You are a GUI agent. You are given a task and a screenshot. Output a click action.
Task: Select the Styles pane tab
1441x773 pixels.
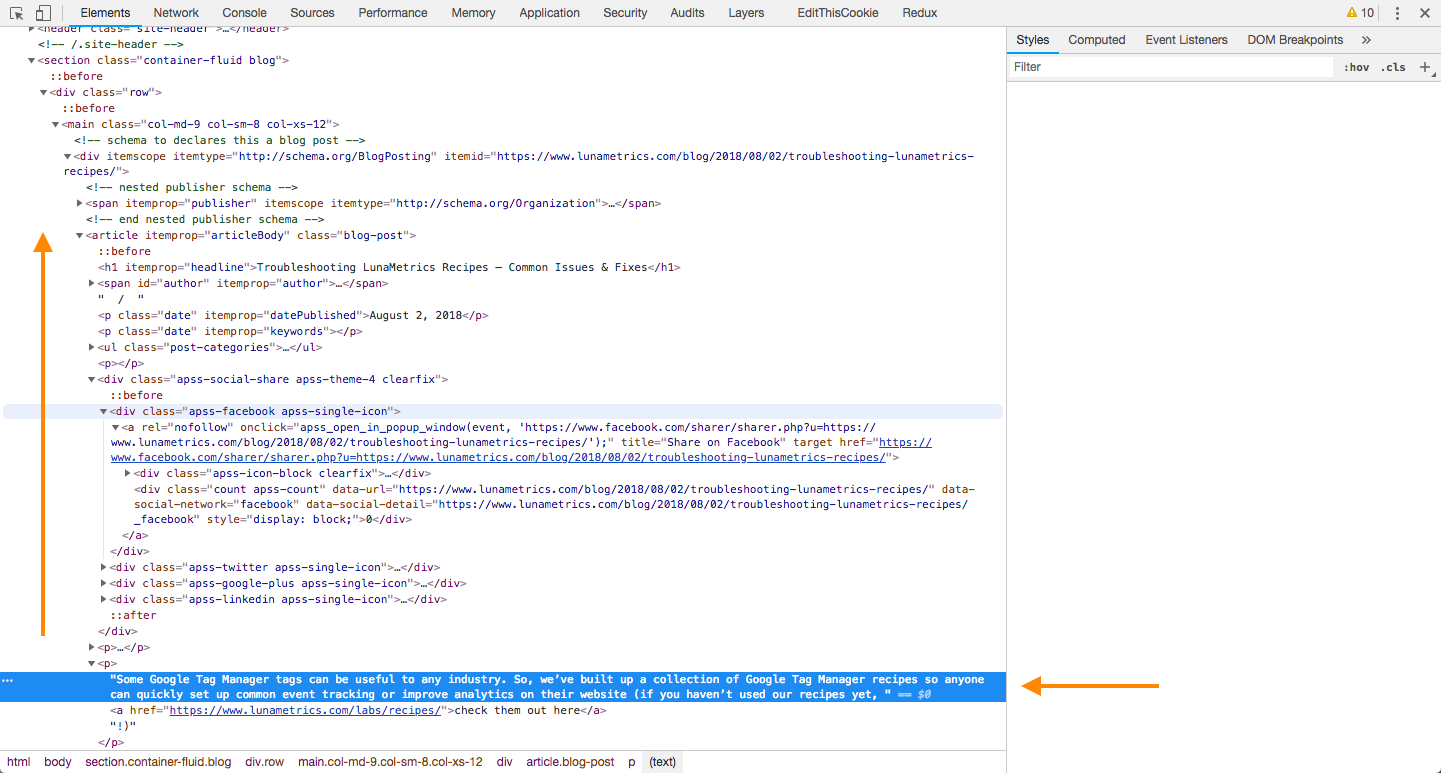(x=1033, y=40)
